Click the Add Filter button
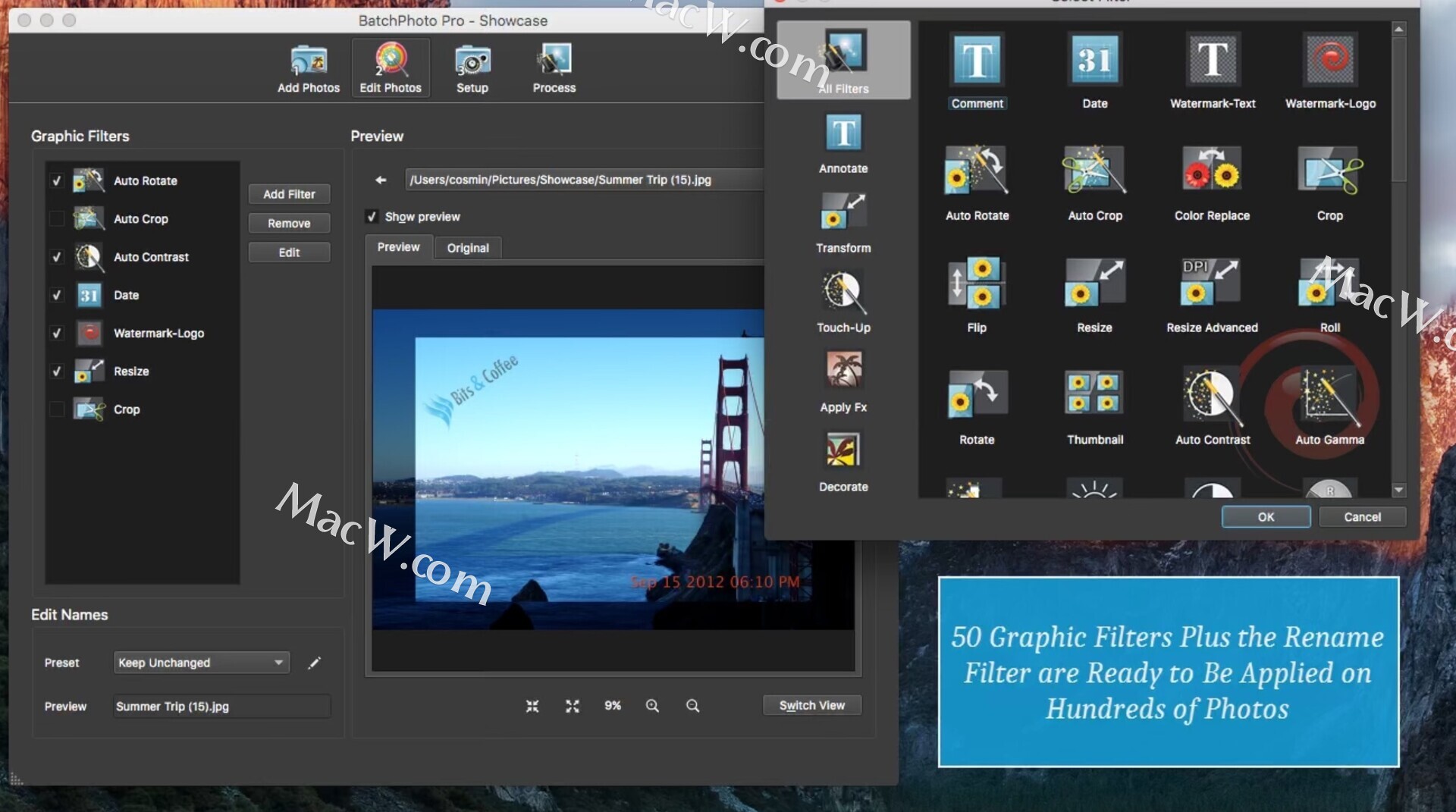The image size is (1456, 812). (289, 194)
